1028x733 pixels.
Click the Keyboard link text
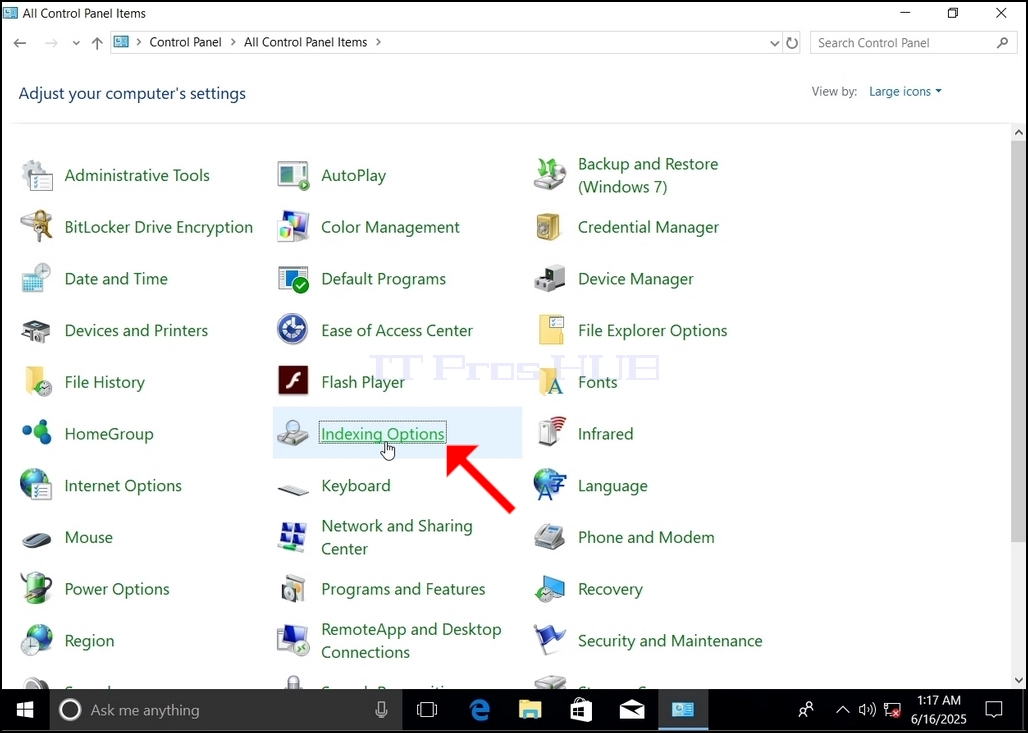click(x=356, y=485)
